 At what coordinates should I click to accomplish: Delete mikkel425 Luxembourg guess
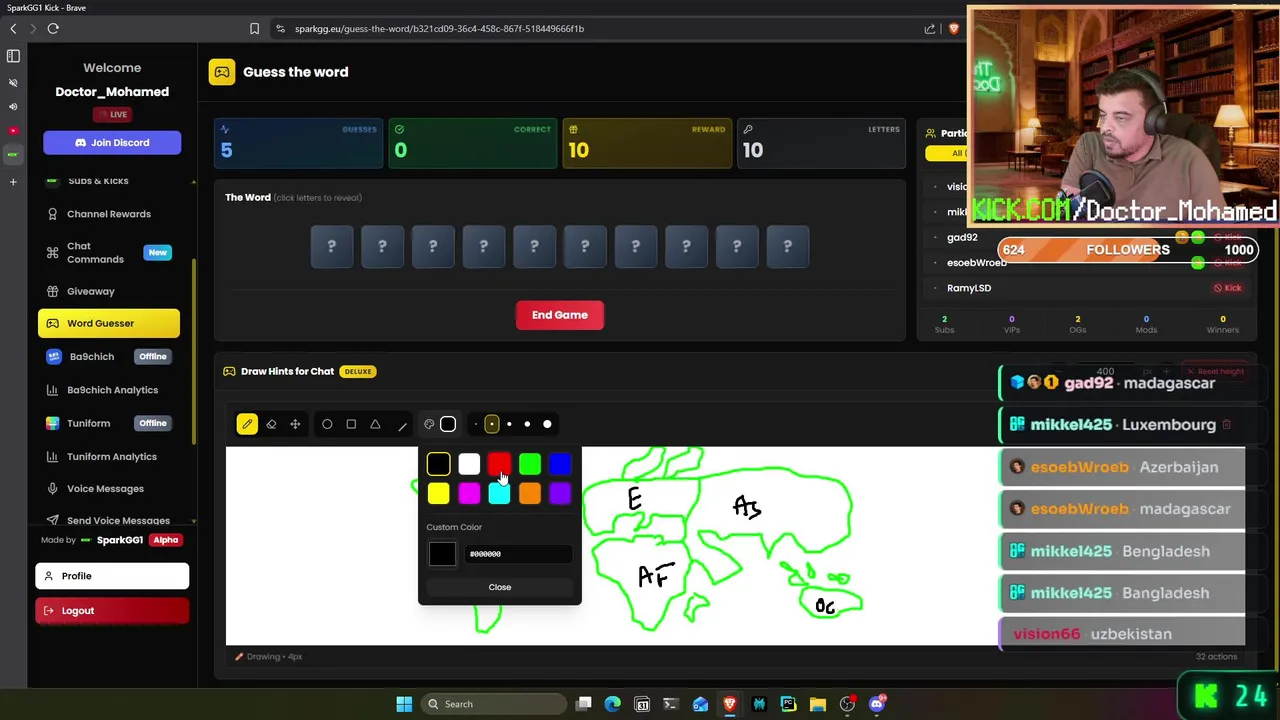[1227, 425]
